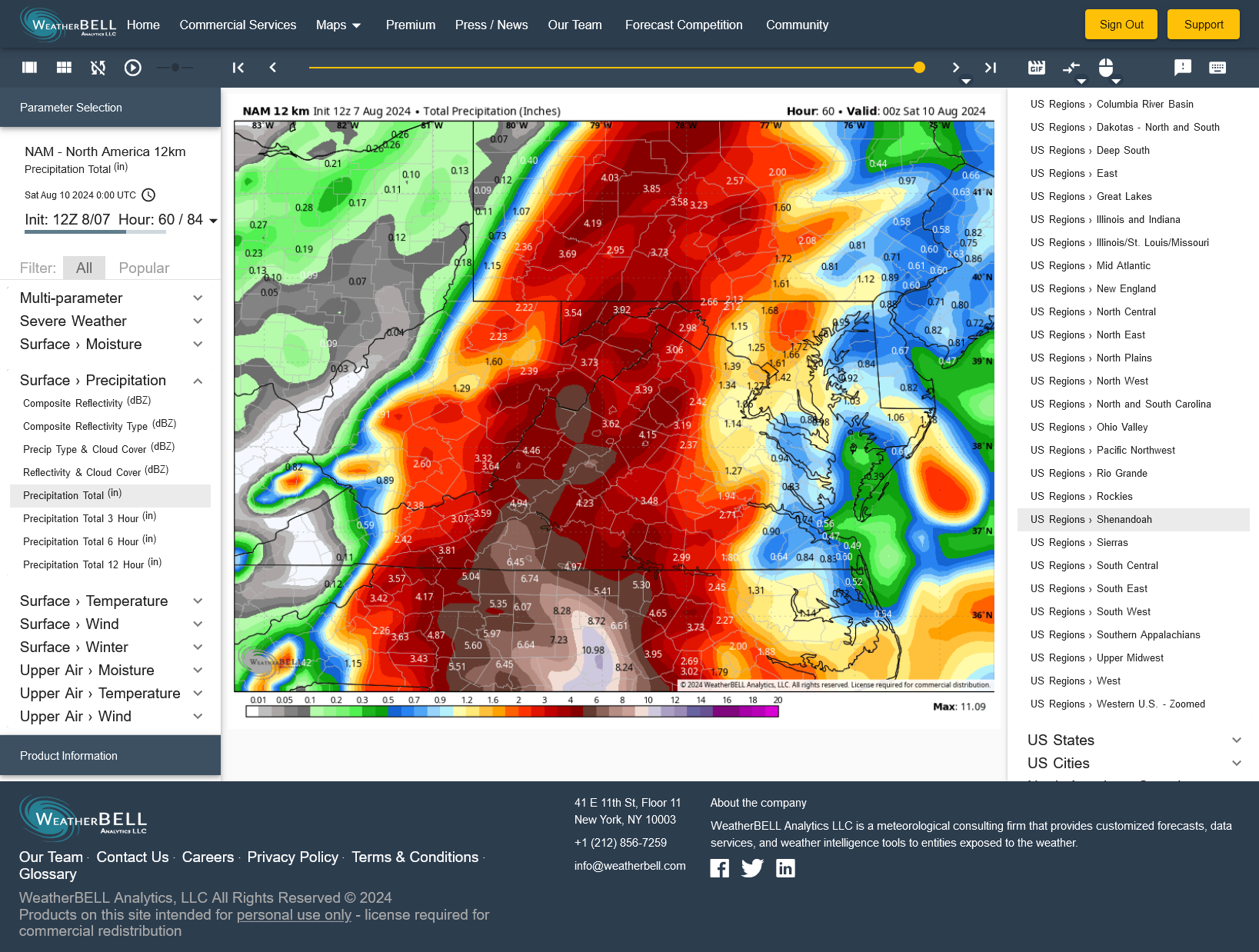Screen dimensions: 1259x952
Task: Select the All filter tab
Action: coord(84,268)
